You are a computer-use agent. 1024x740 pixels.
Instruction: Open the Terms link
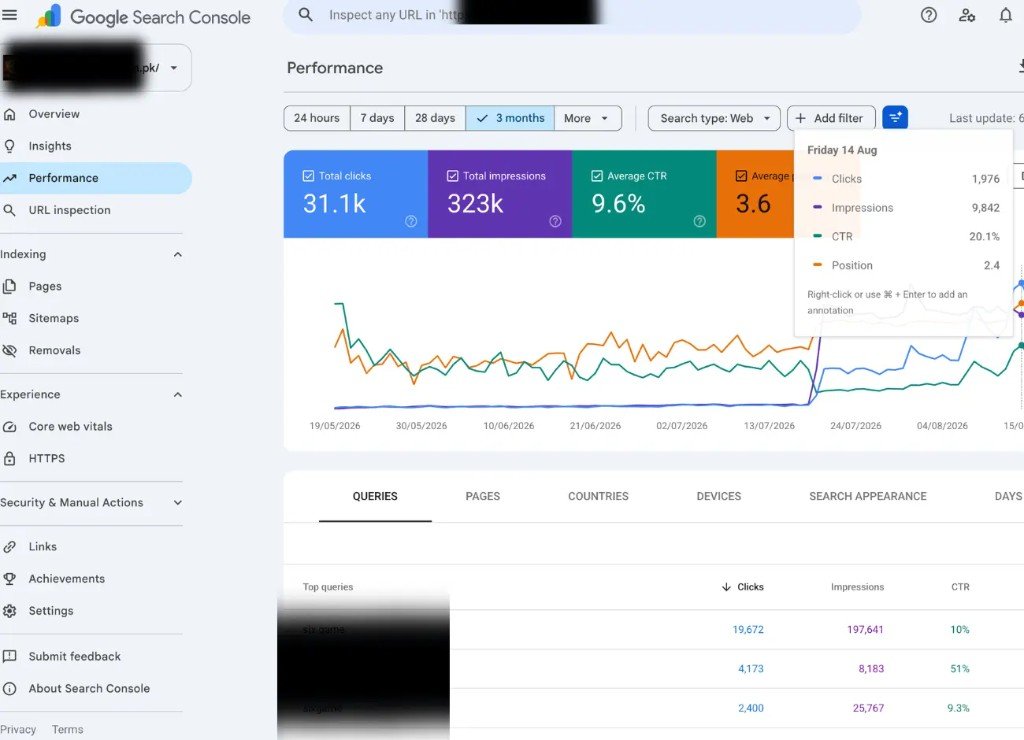point(67,730)
